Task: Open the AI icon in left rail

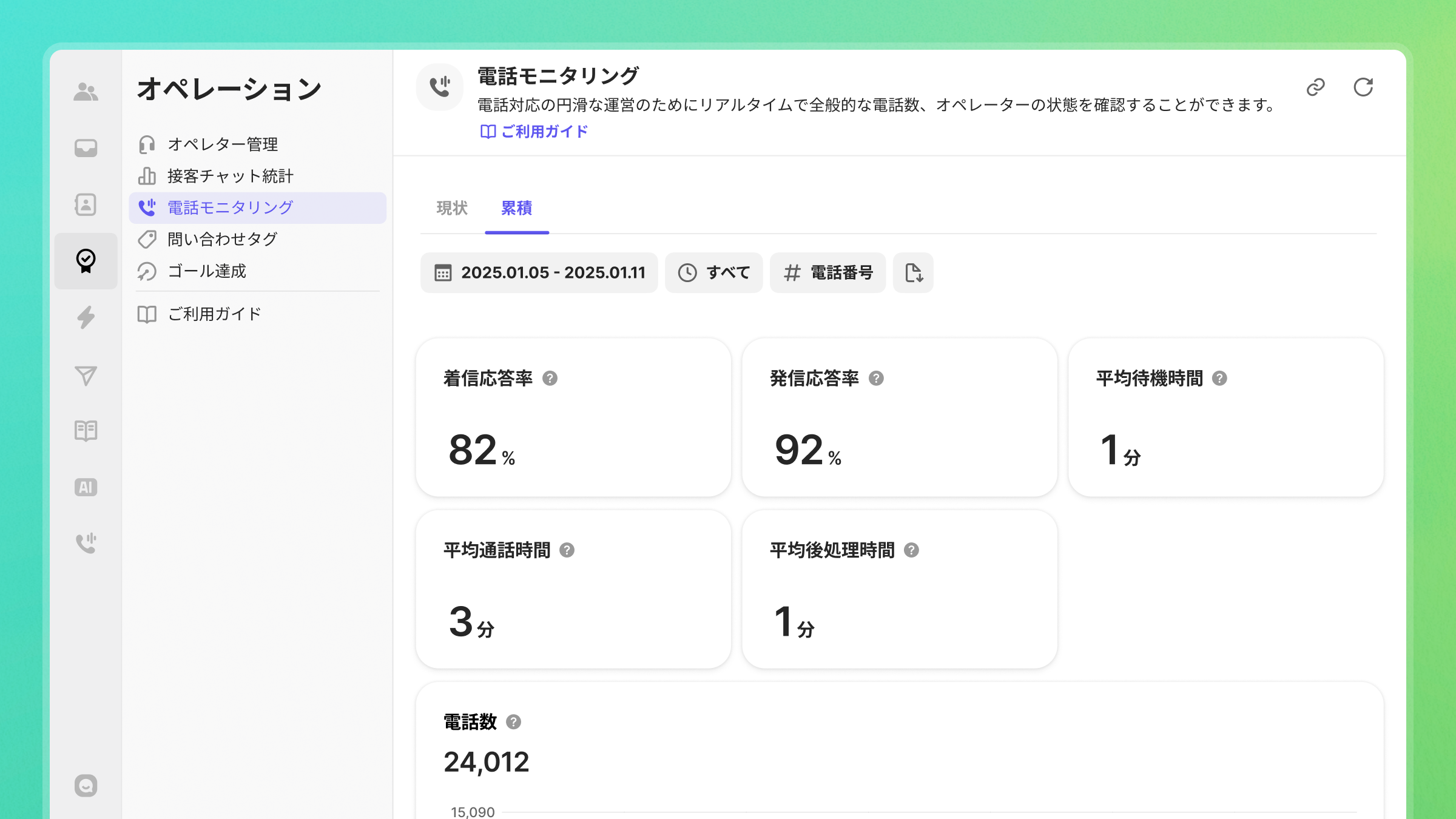Action: (x=86, y=487)
